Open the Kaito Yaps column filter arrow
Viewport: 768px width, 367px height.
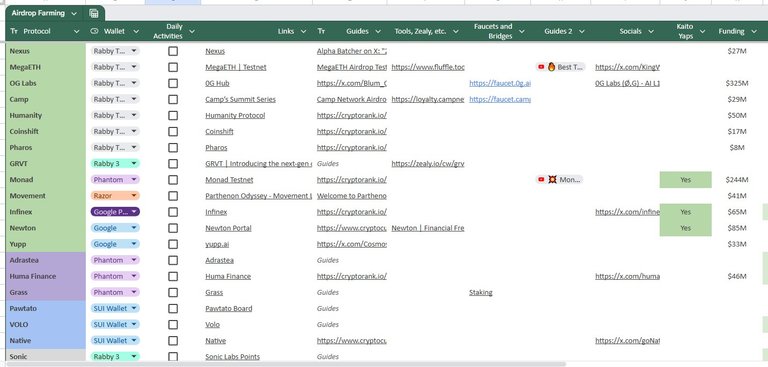click(702, 31)
